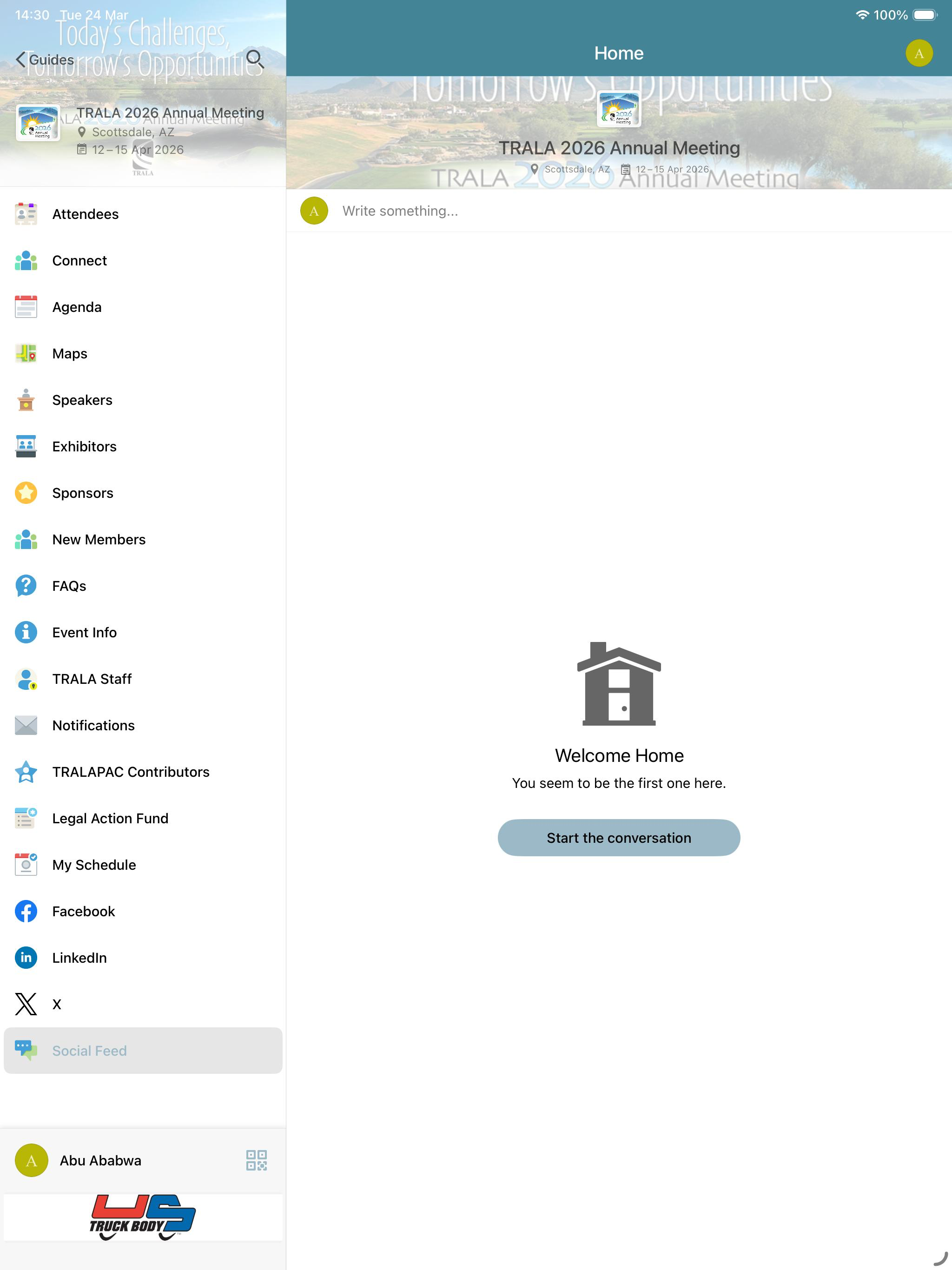Viewport: 952px width, 1270px height.
Task: Click Start the conversation button
Action: pos(619,838)
